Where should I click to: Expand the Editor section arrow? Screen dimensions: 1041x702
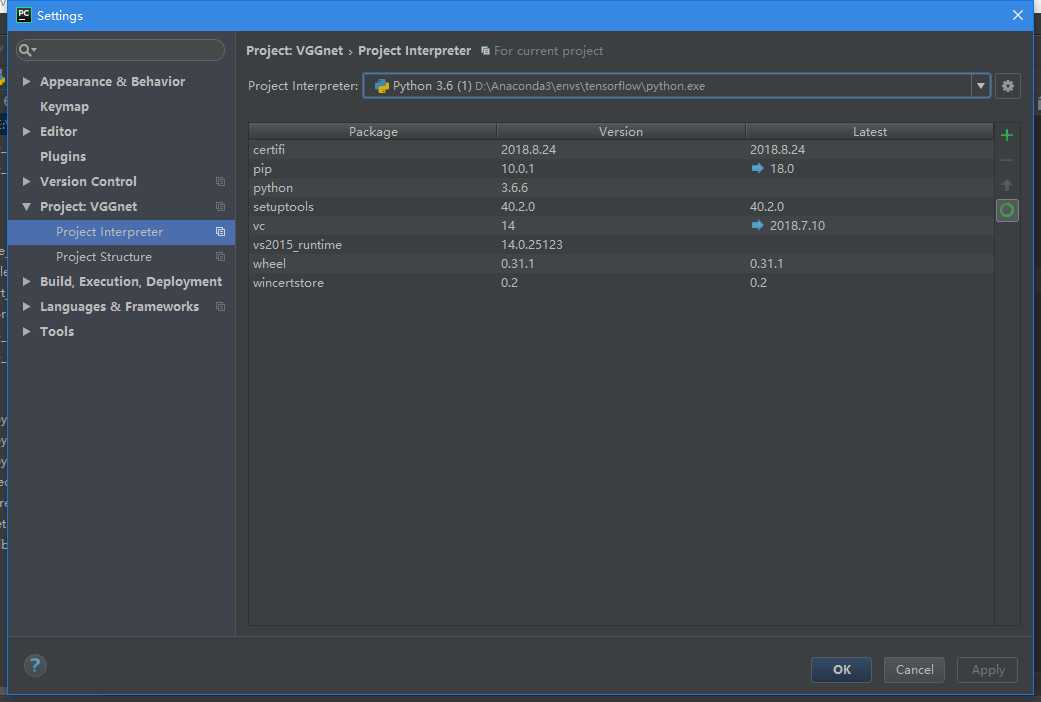[x=27, y=132]
